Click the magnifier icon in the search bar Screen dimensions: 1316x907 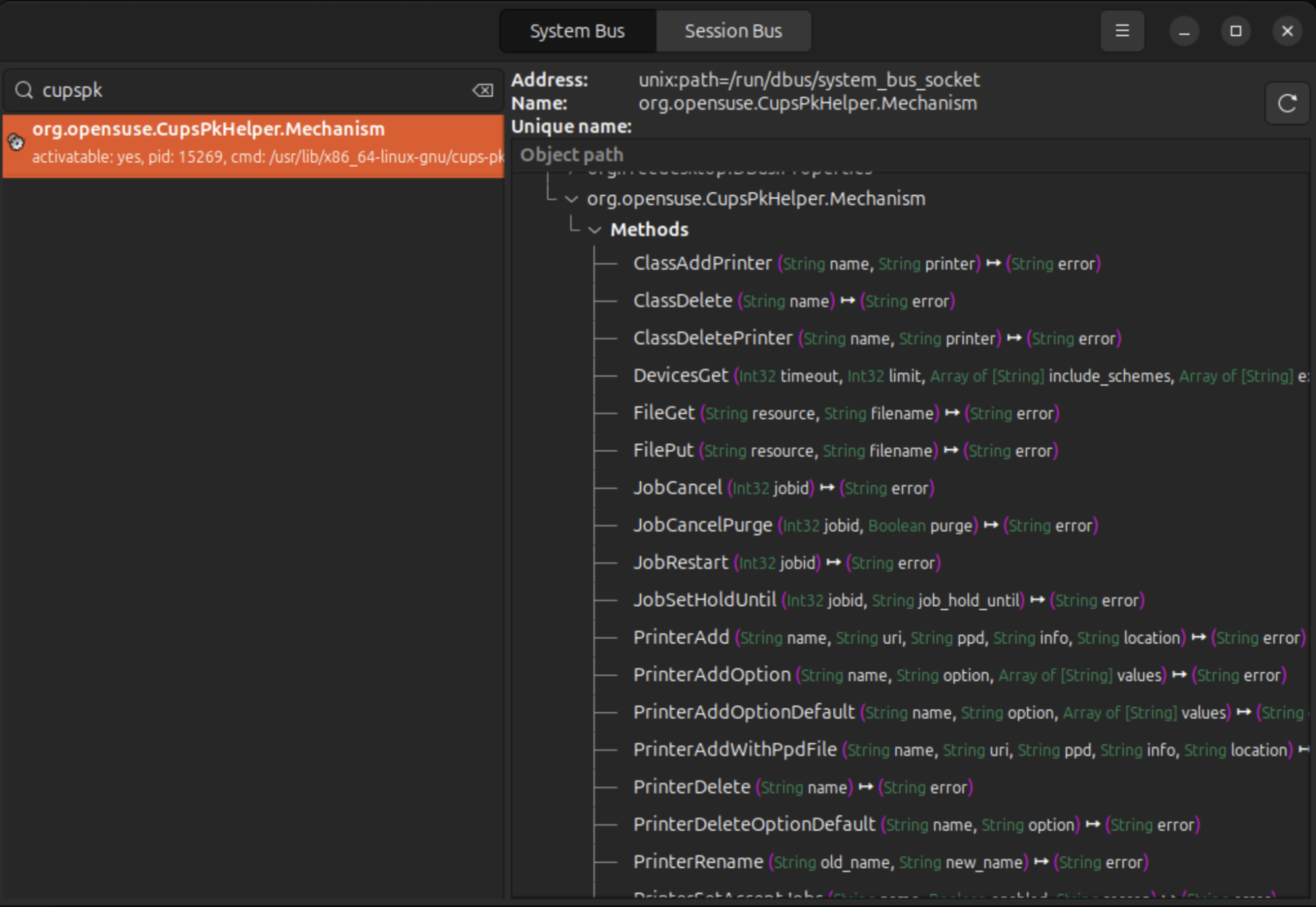[24, 90]
